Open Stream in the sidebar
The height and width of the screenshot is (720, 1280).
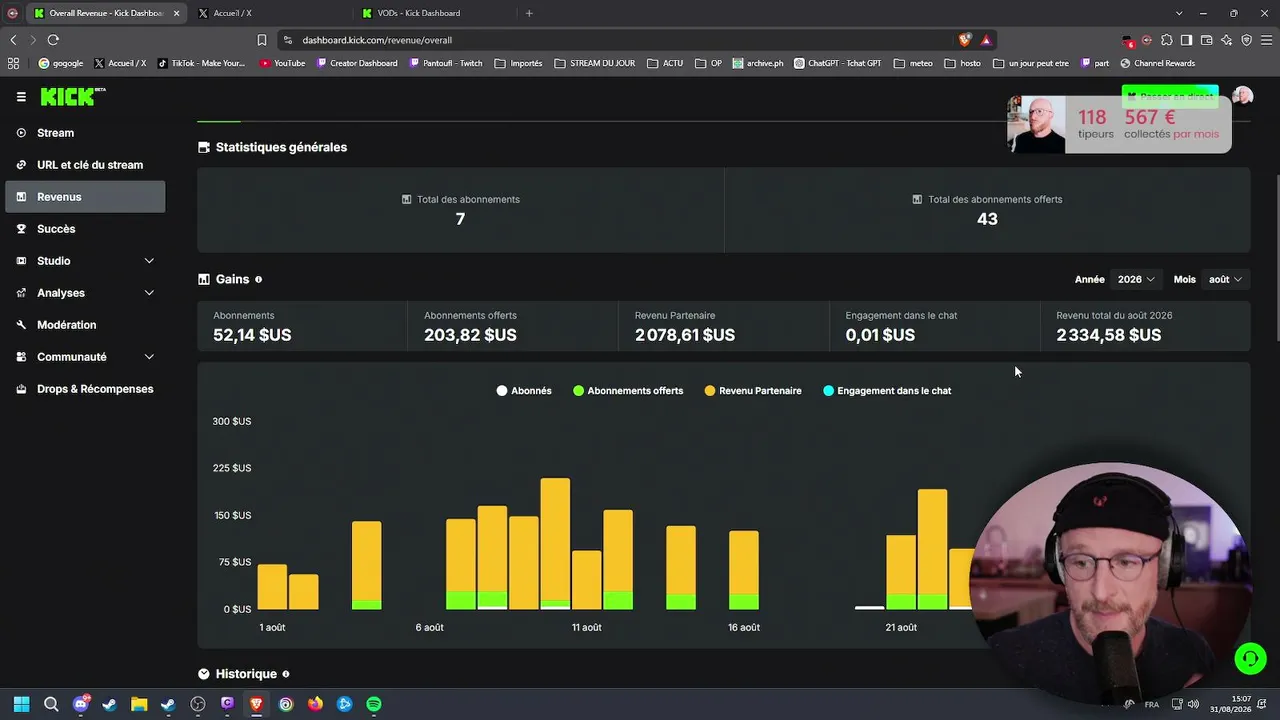coord(85,133)
